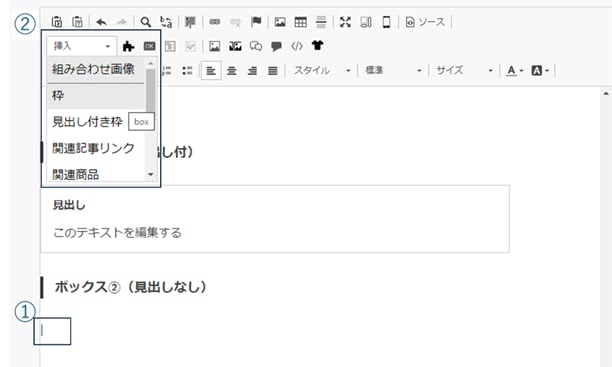This screenshot has width=612, height=367.
Task: Click the editor scrollbar up arrow
Action: (606, 94)
